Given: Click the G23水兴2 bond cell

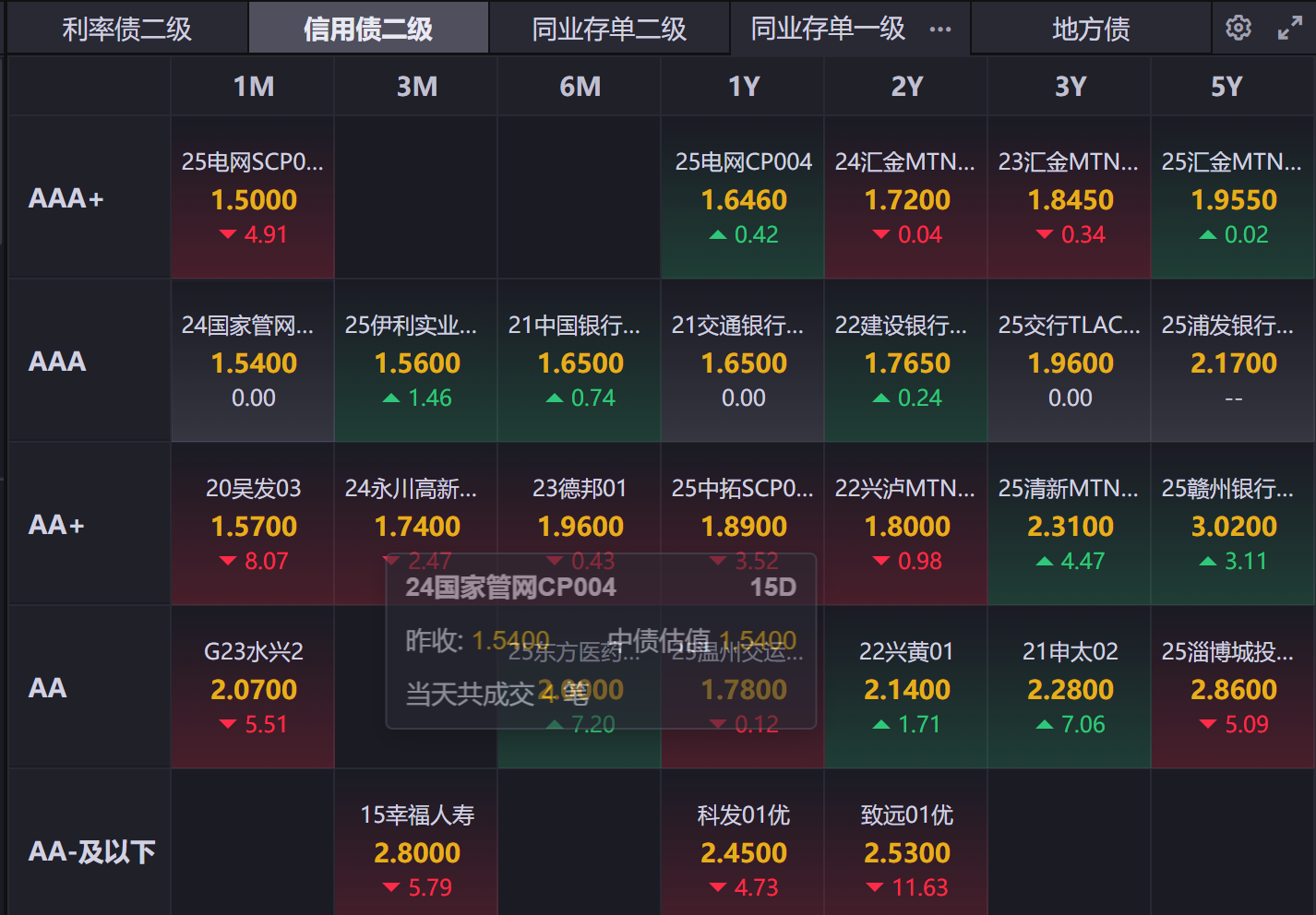Looking at the screenshot, I should tap(253, 687).
